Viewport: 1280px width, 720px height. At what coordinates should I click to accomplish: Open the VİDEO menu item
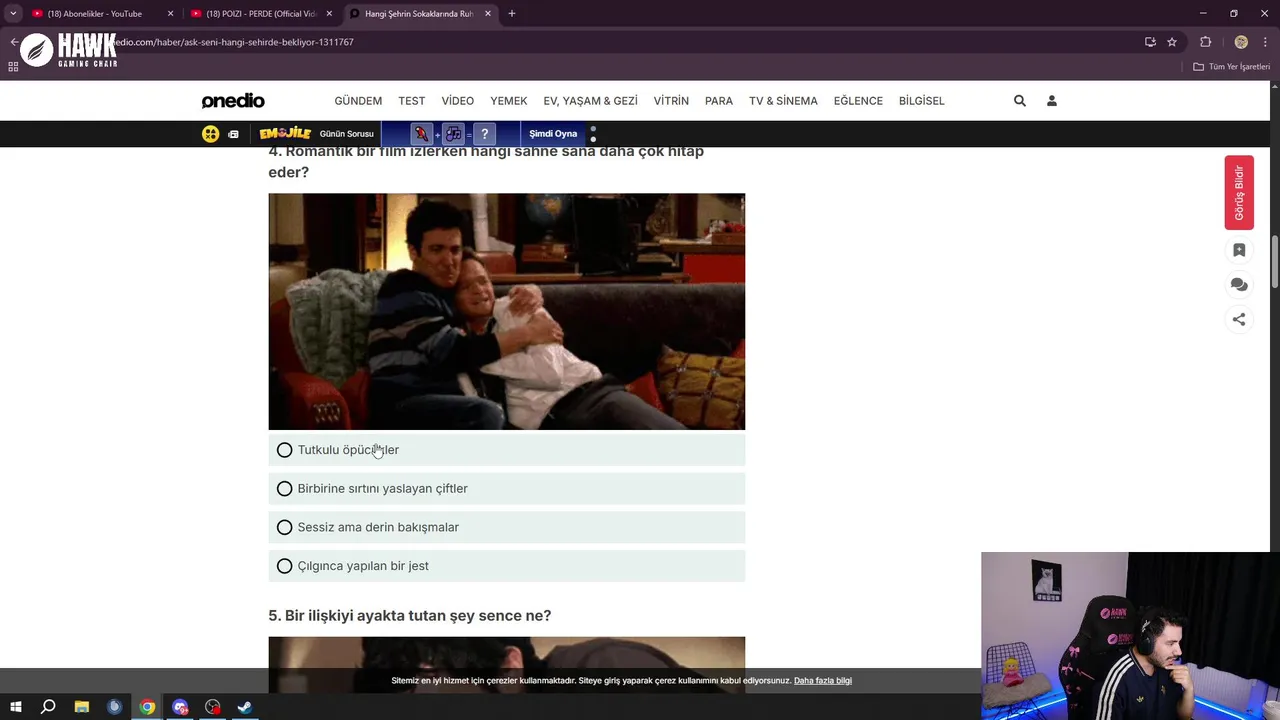coord(458,101)
